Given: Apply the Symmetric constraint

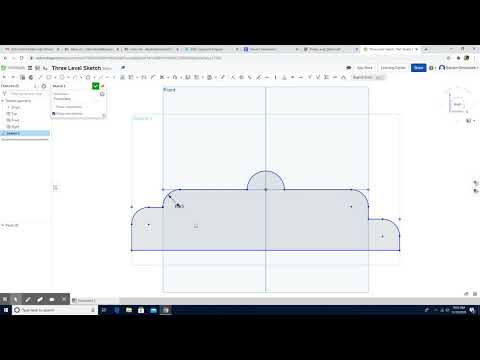Looking at the screenshot, I should pos(326,77).
